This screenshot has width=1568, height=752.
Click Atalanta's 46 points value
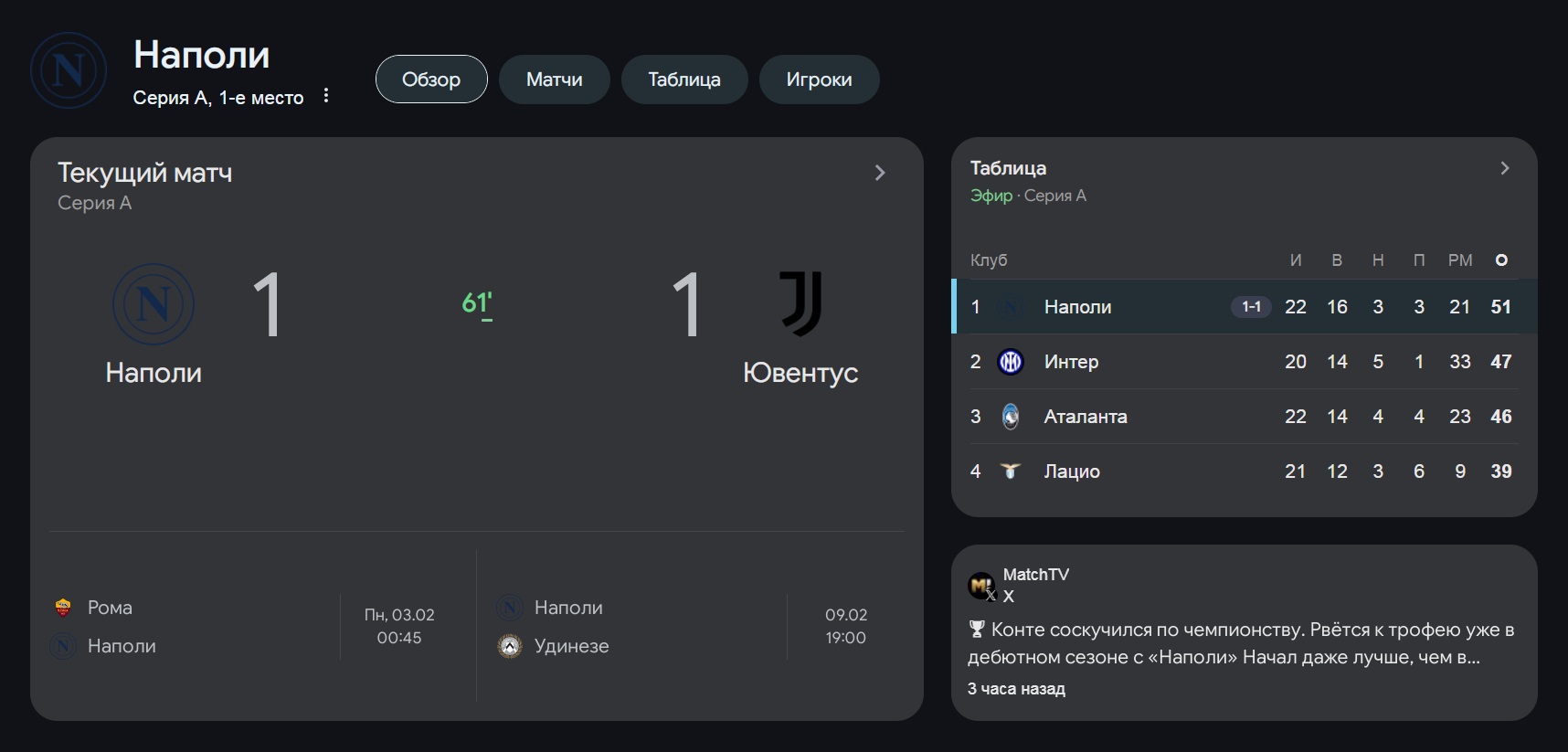coord(1501,417)
